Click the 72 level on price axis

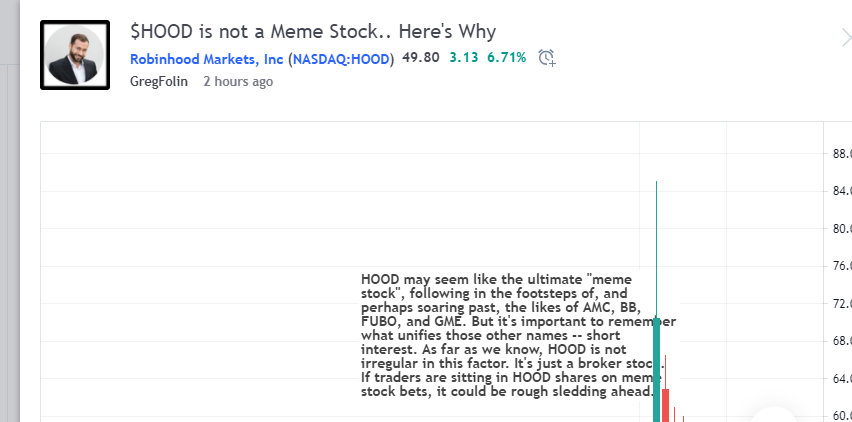pos(841,303)
